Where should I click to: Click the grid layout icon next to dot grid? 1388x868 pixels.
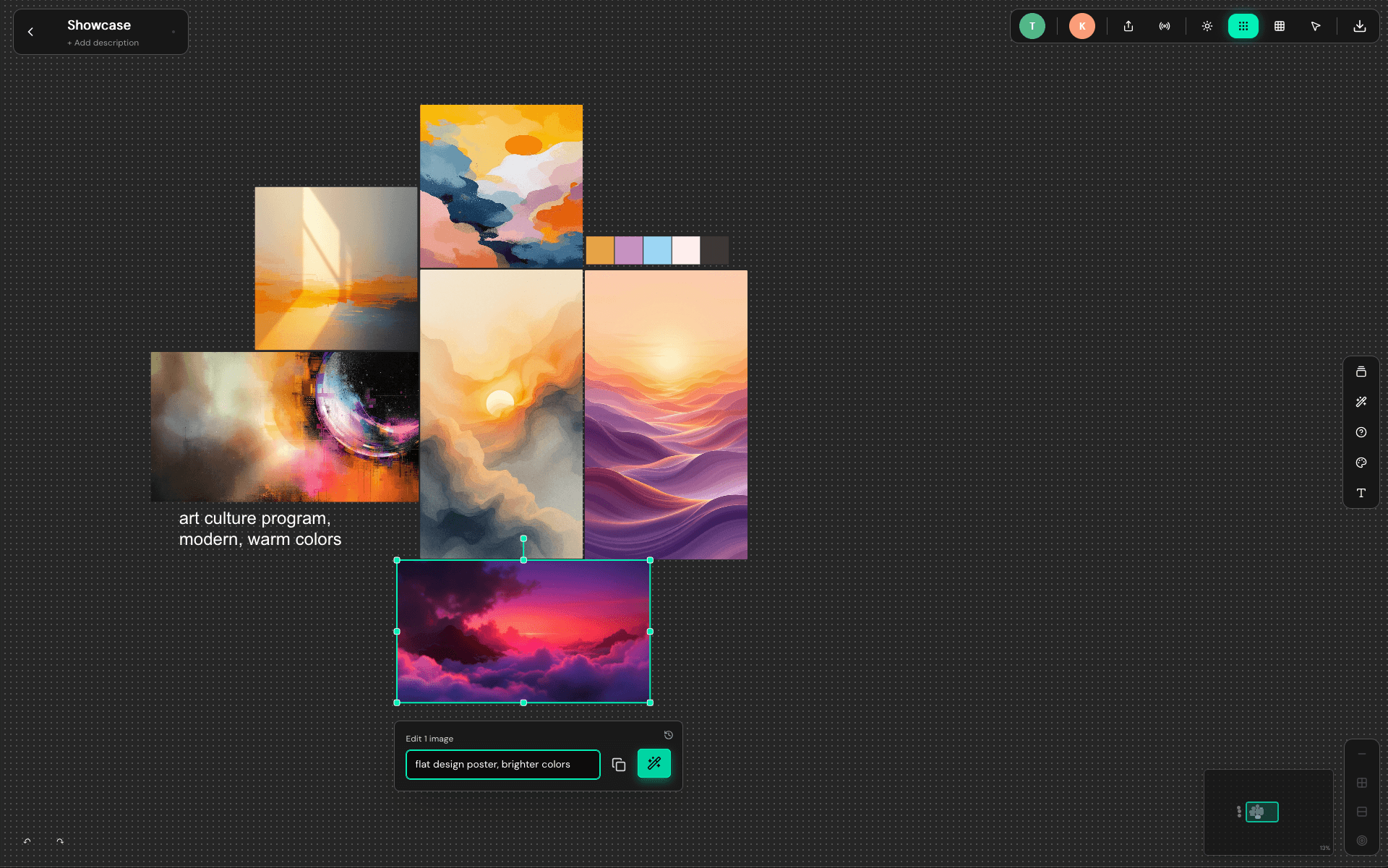(1280, 26)
